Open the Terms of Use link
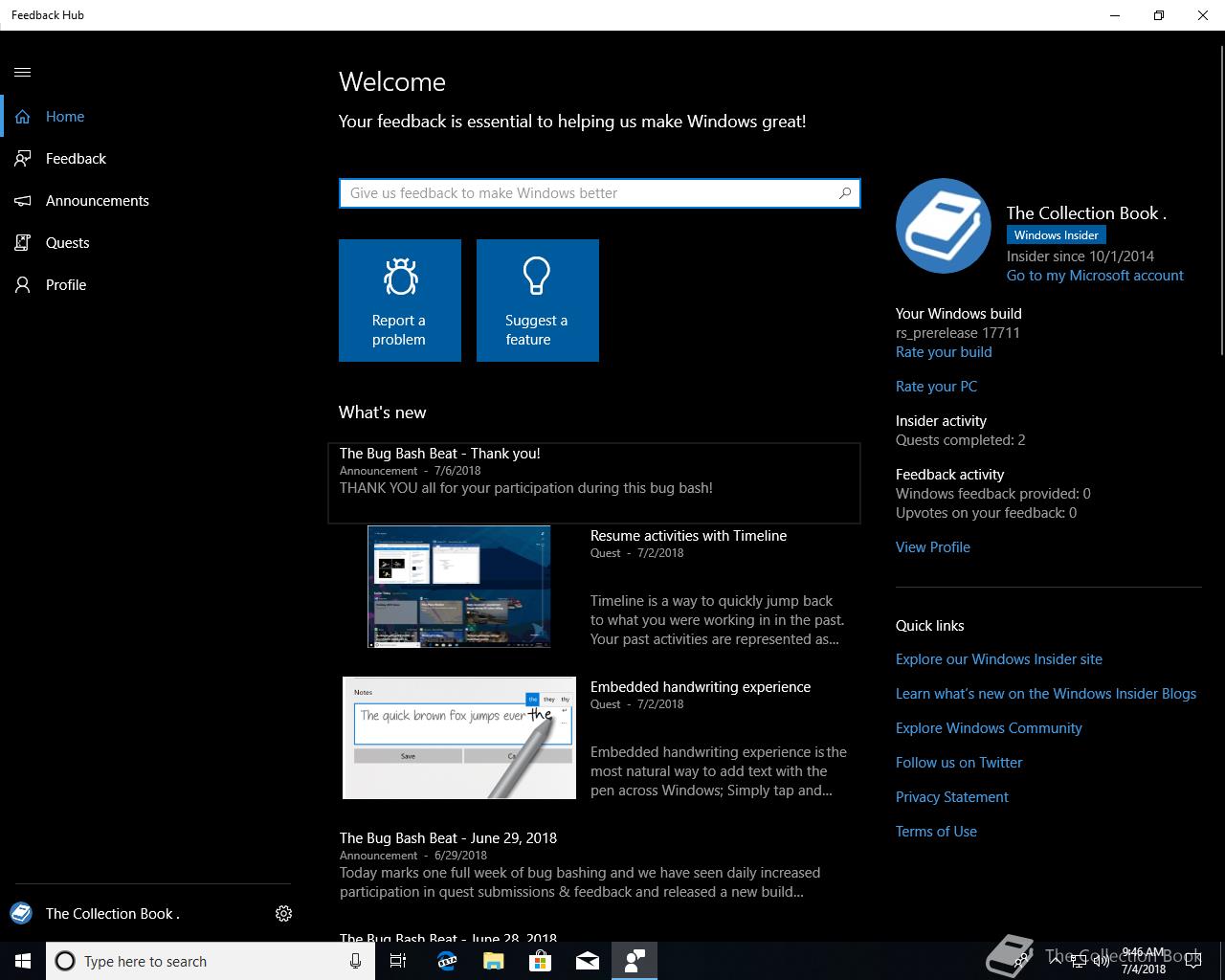 coord(936,832)
